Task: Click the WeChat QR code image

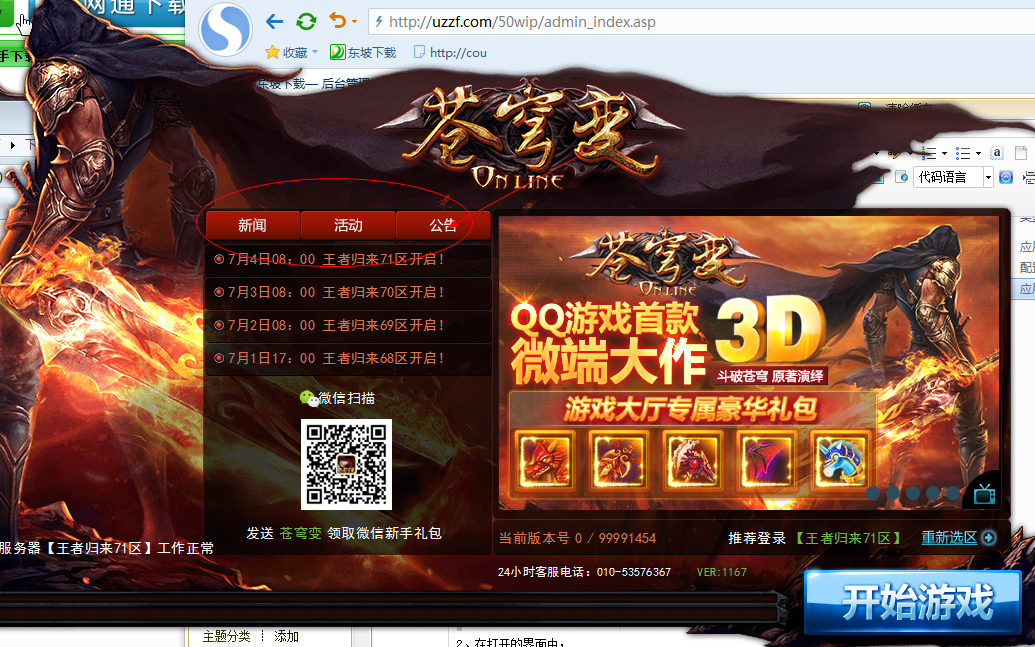Action: pos(347,464)
